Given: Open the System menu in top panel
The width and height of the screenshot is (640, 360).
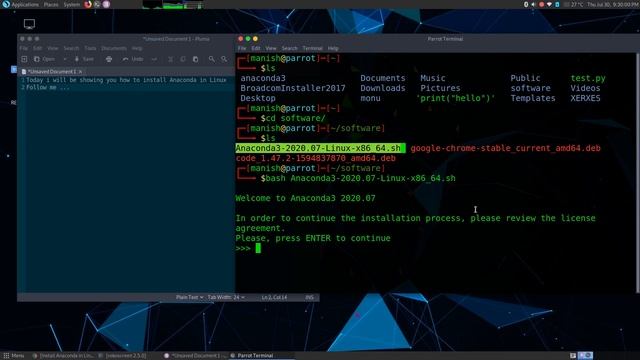Looking at the screenshot, I should point(72,4).
